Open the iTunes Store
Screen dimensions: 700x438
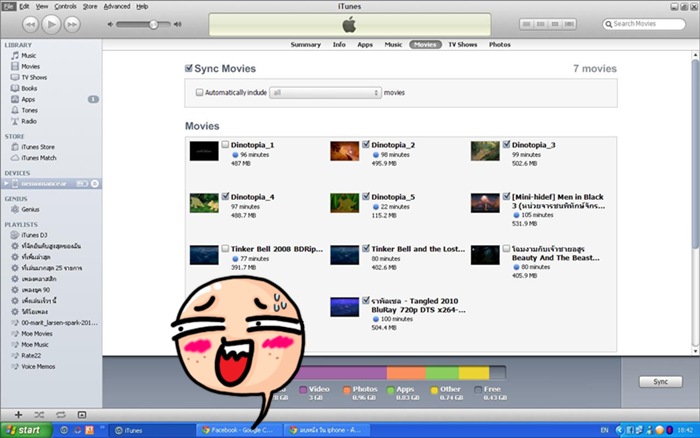(x=38, y=147)
